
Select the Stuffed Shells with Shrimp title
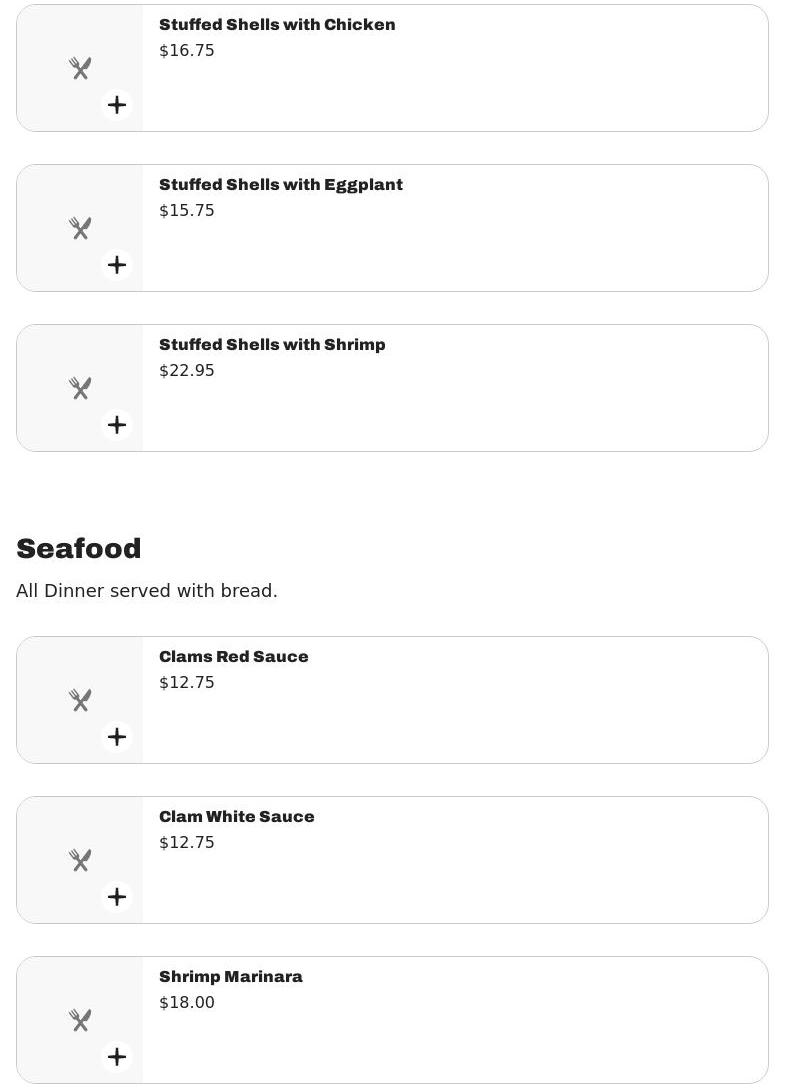tap(272, 345)
